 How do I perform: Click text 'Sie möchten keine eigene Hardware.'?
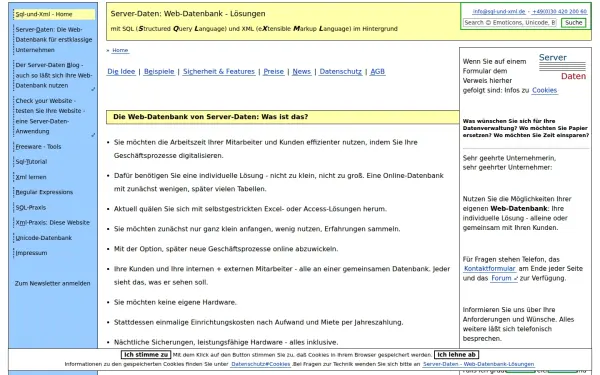(x=175, y=302)
